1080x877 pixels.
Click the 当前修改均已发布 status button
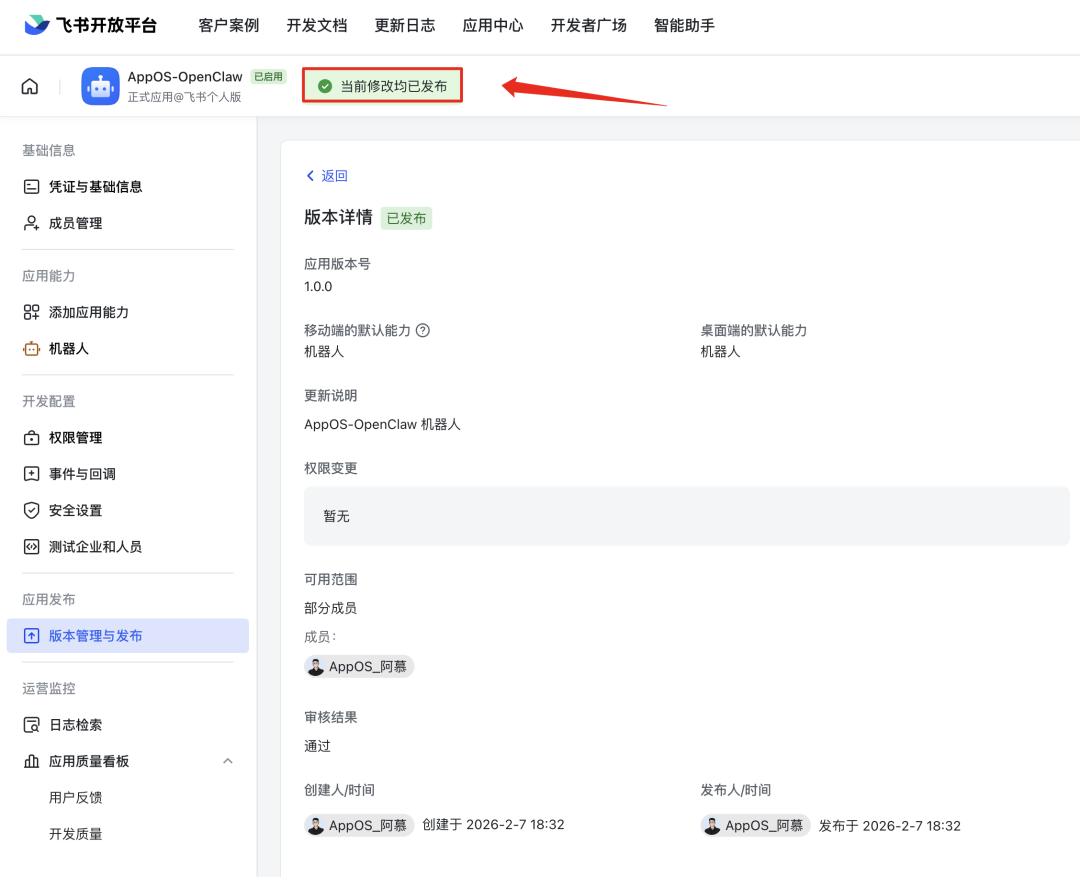coord(382,86)
